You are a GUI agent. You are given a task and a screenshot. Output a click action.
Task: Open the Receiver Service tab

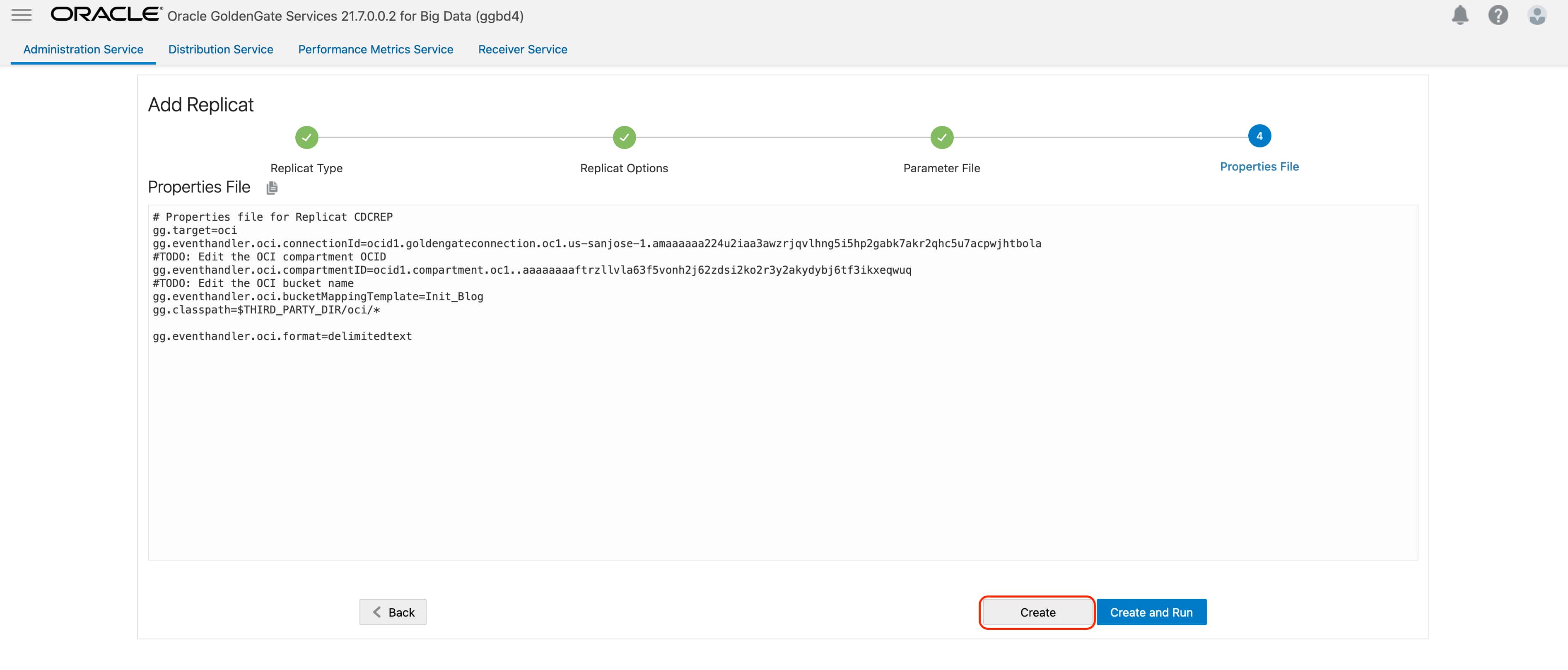click(522, 49)
